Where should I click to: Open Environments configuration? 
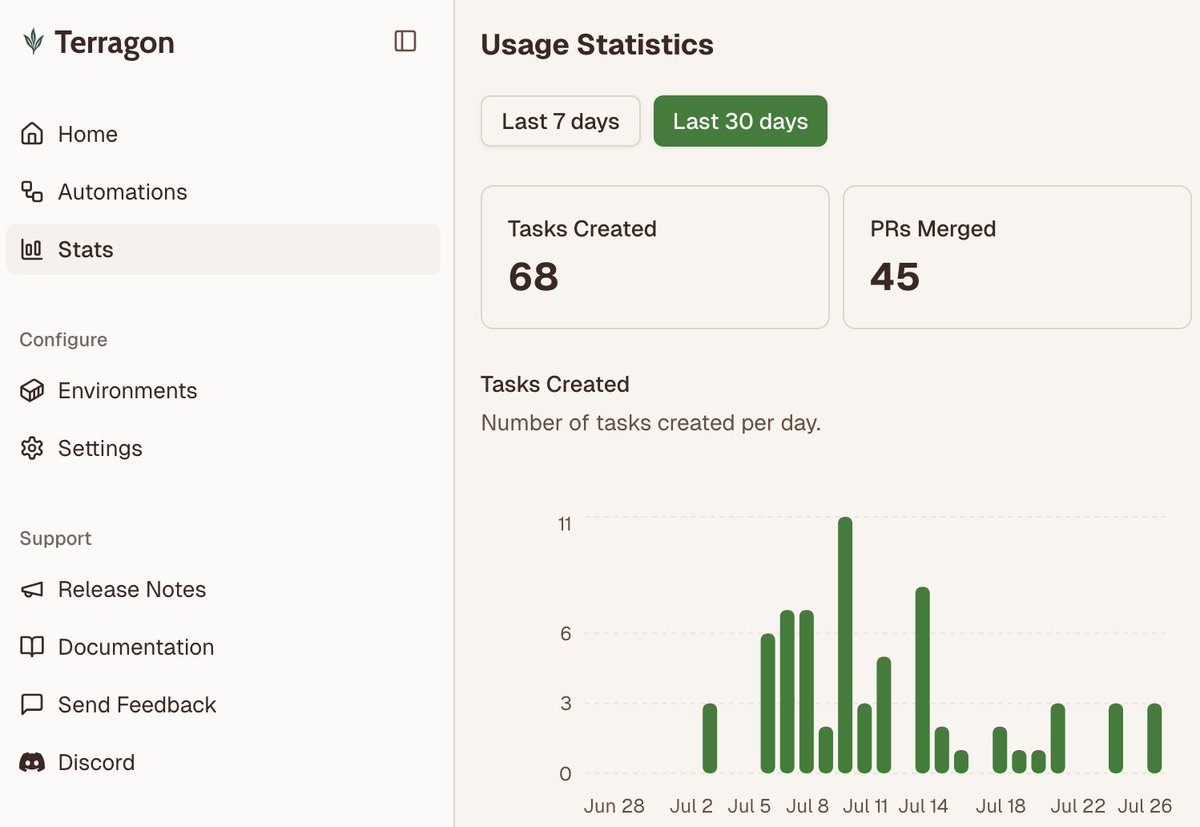pos(223,391)
